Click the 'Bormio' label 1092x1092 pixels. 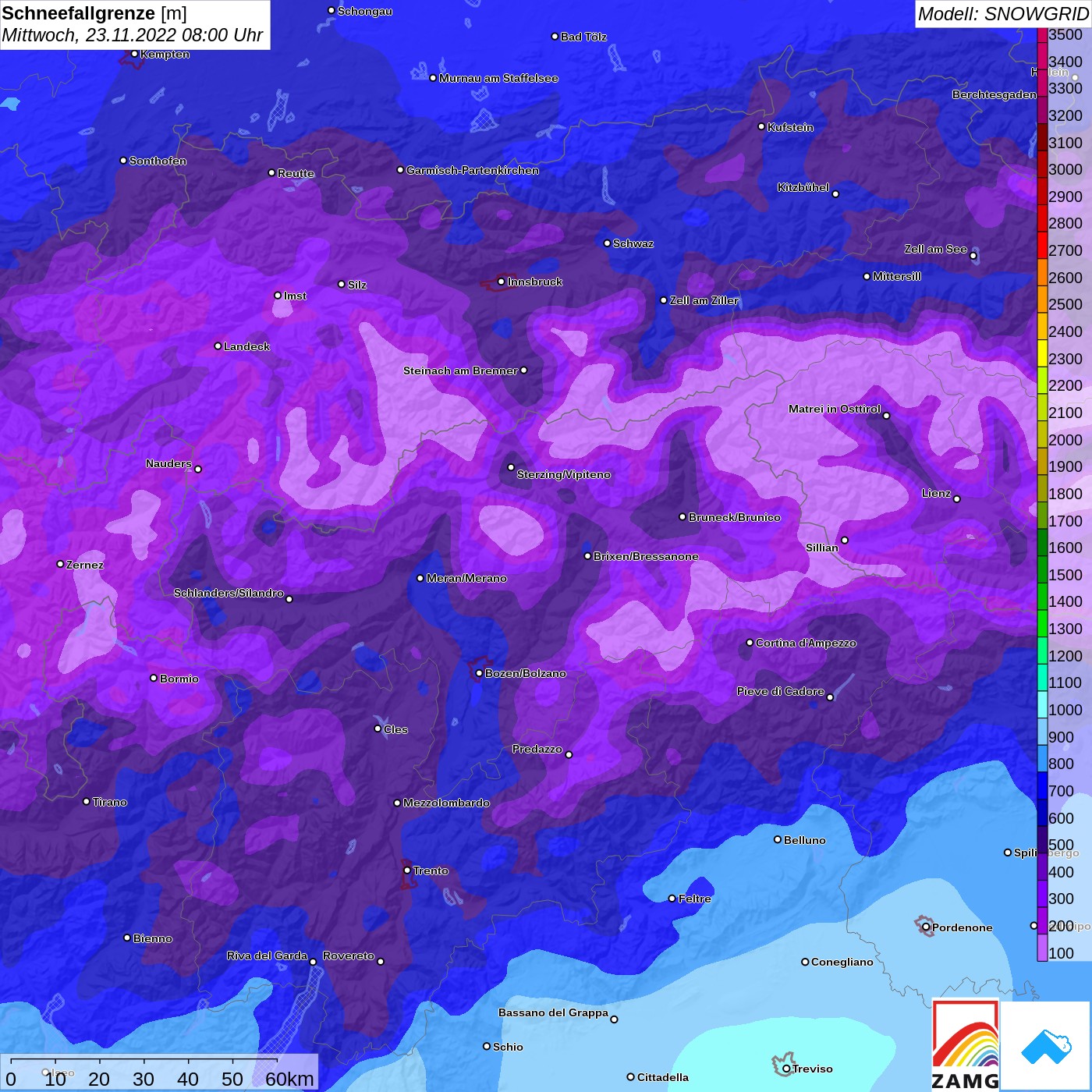click(x=179, y=679)
